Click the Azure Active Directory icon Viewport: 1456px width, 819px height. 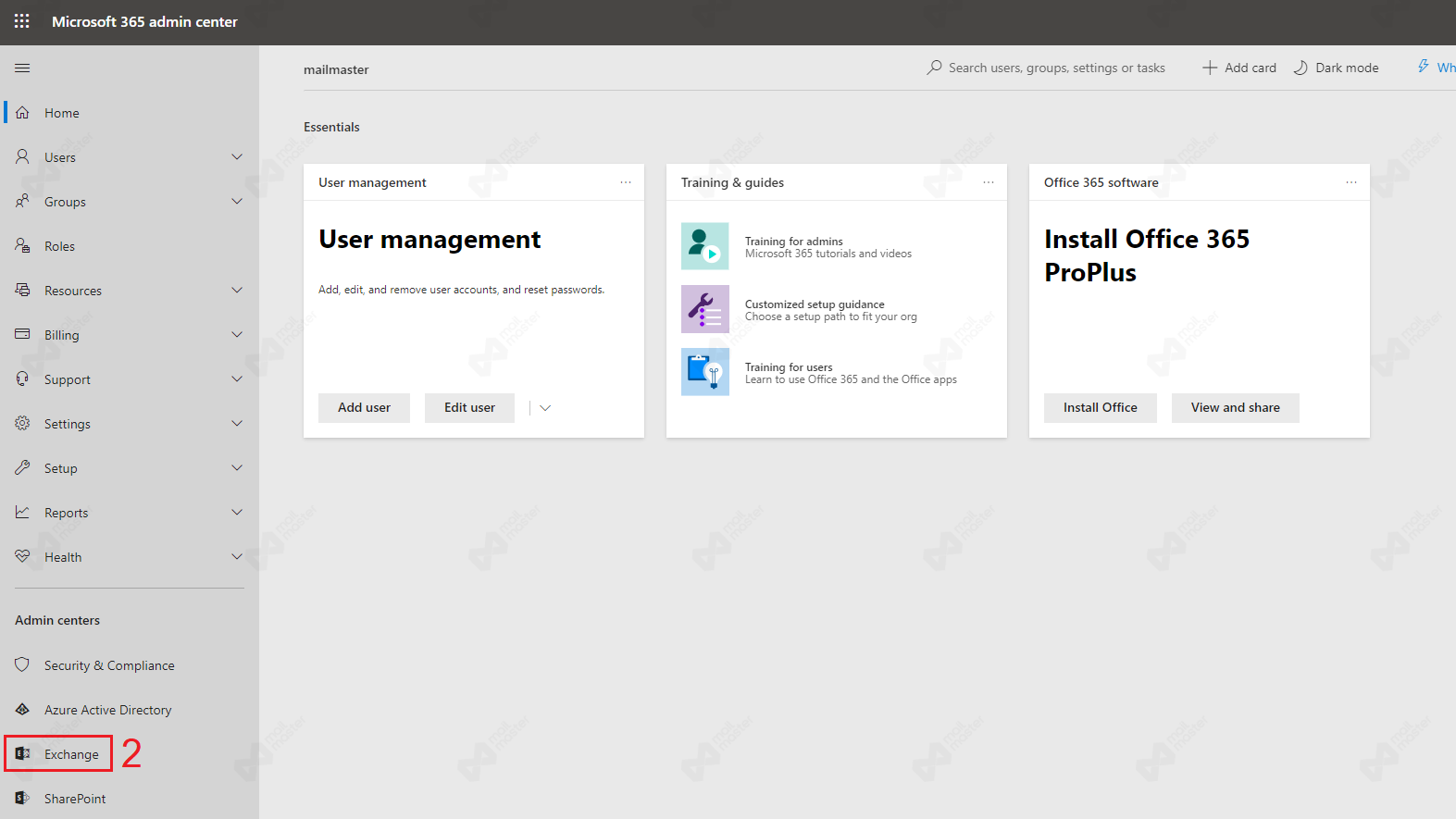point(22,709)
